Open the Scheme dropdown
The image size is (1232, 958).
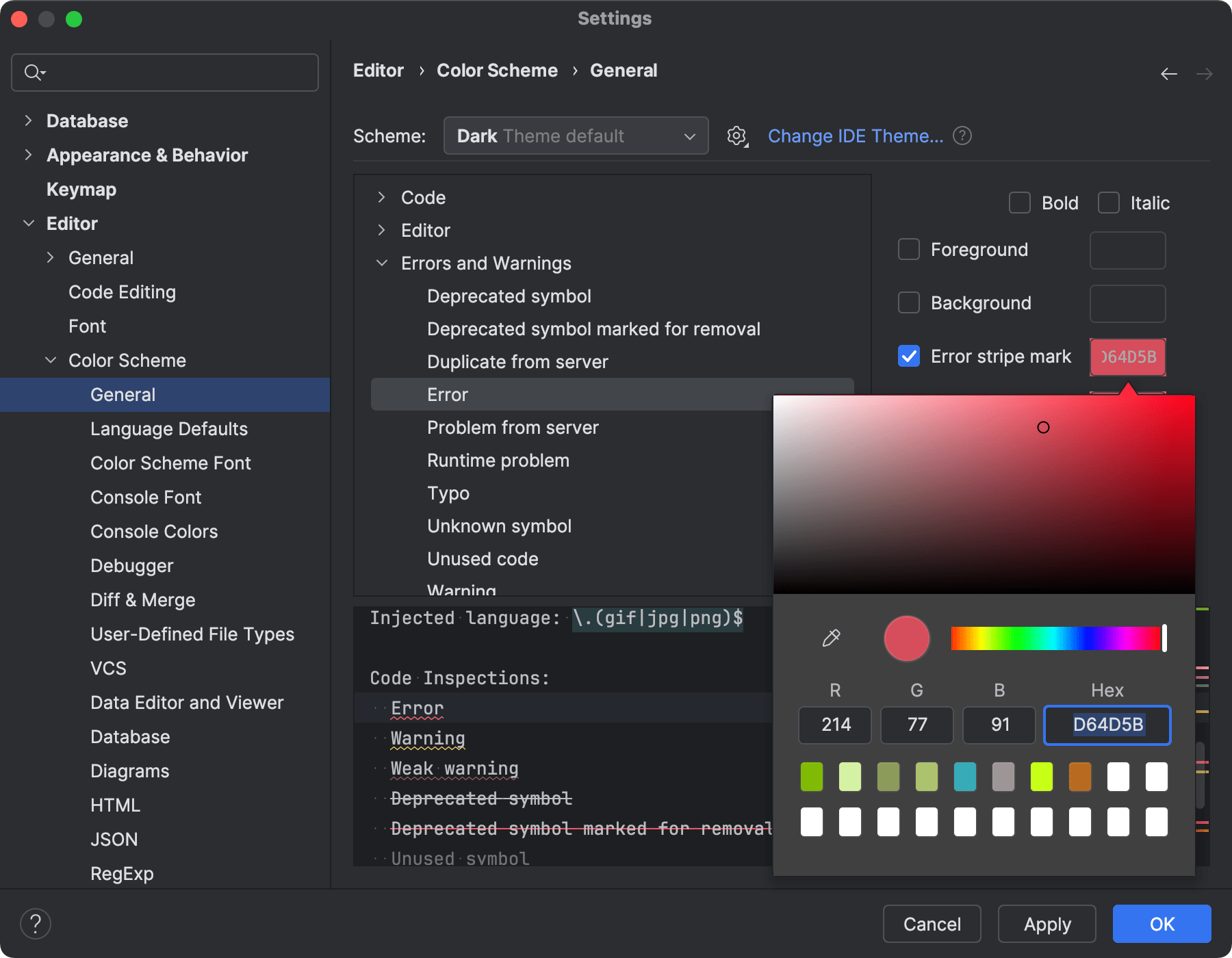tap(576, 135)
